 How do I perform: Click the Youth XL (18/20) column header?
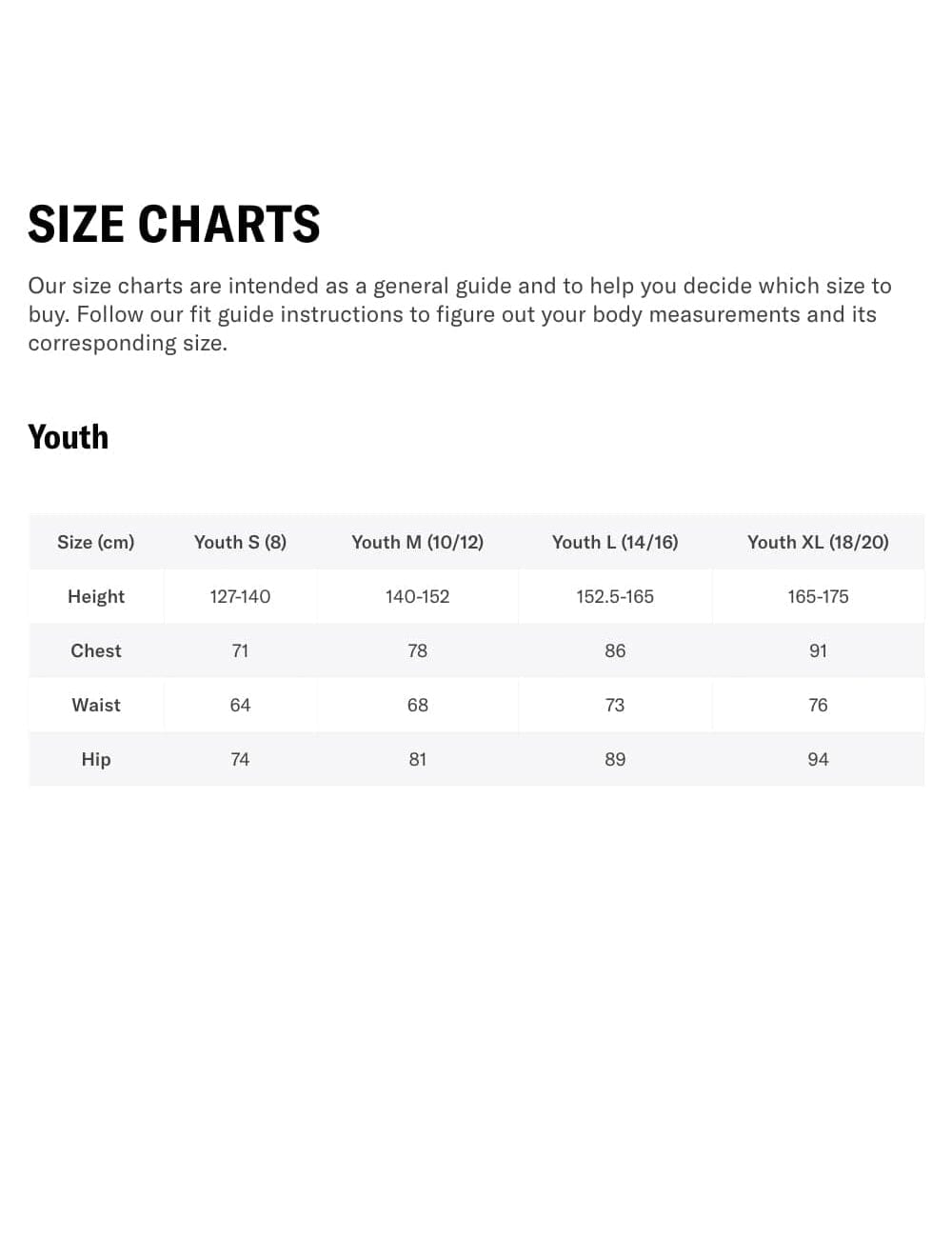click(818, 542)
